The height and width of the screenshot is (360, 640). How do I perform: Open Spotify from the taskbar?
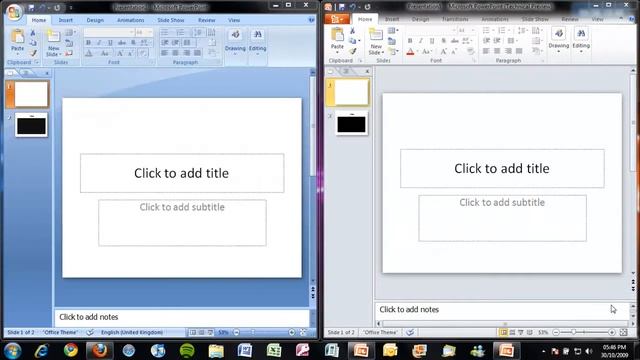[187, 351]
